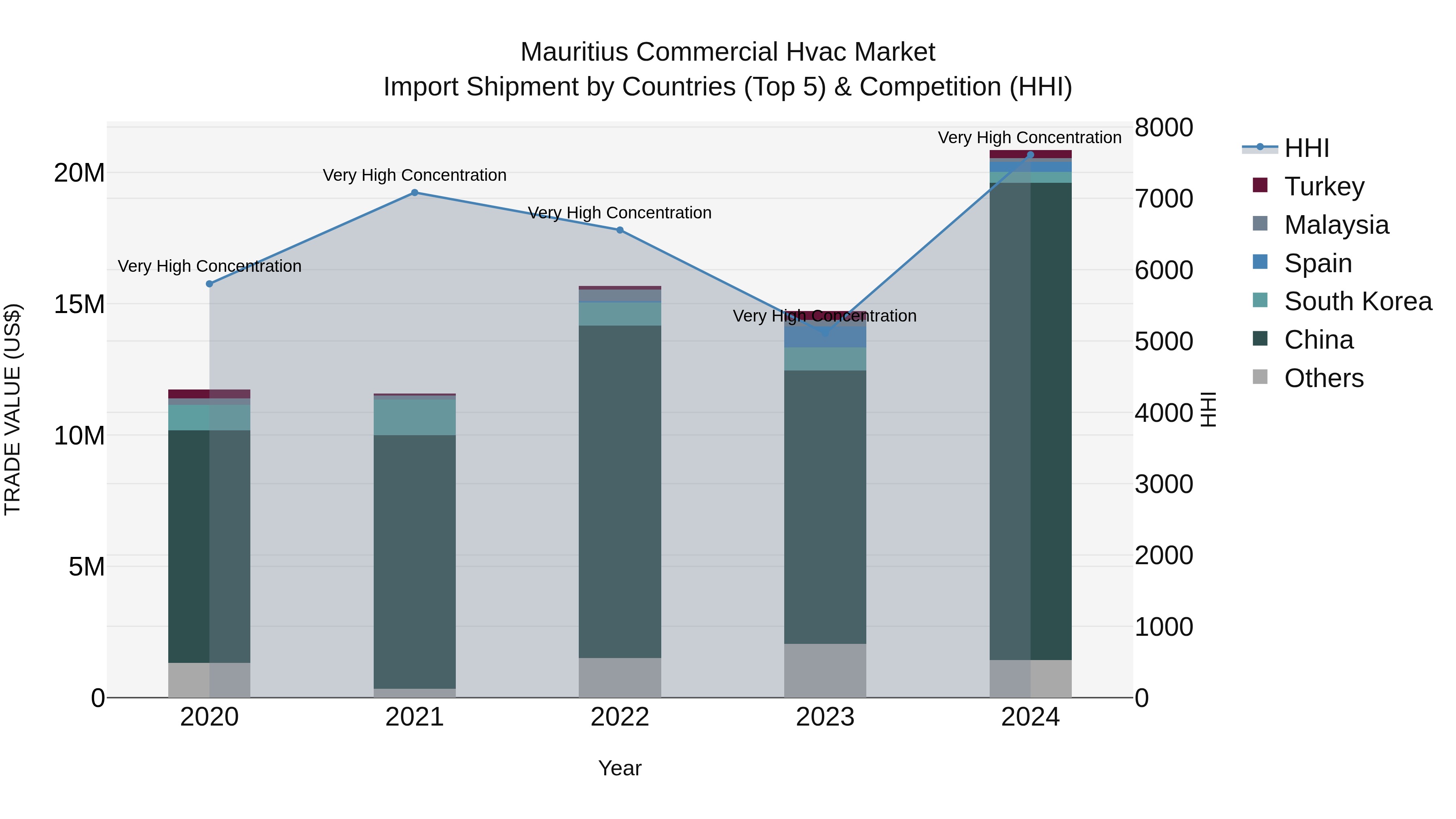The height and width of the screenshot is (819, 1456).
Task: Select the Turkey bar segment for 2020
Action: pos(210,394)
